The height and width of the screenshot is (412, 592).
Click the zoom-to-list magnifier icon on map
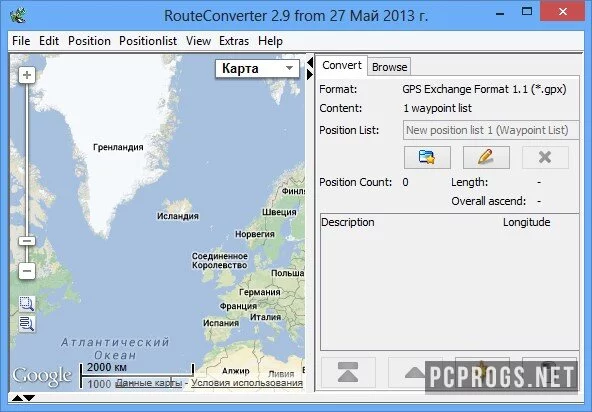coord(27,324)
